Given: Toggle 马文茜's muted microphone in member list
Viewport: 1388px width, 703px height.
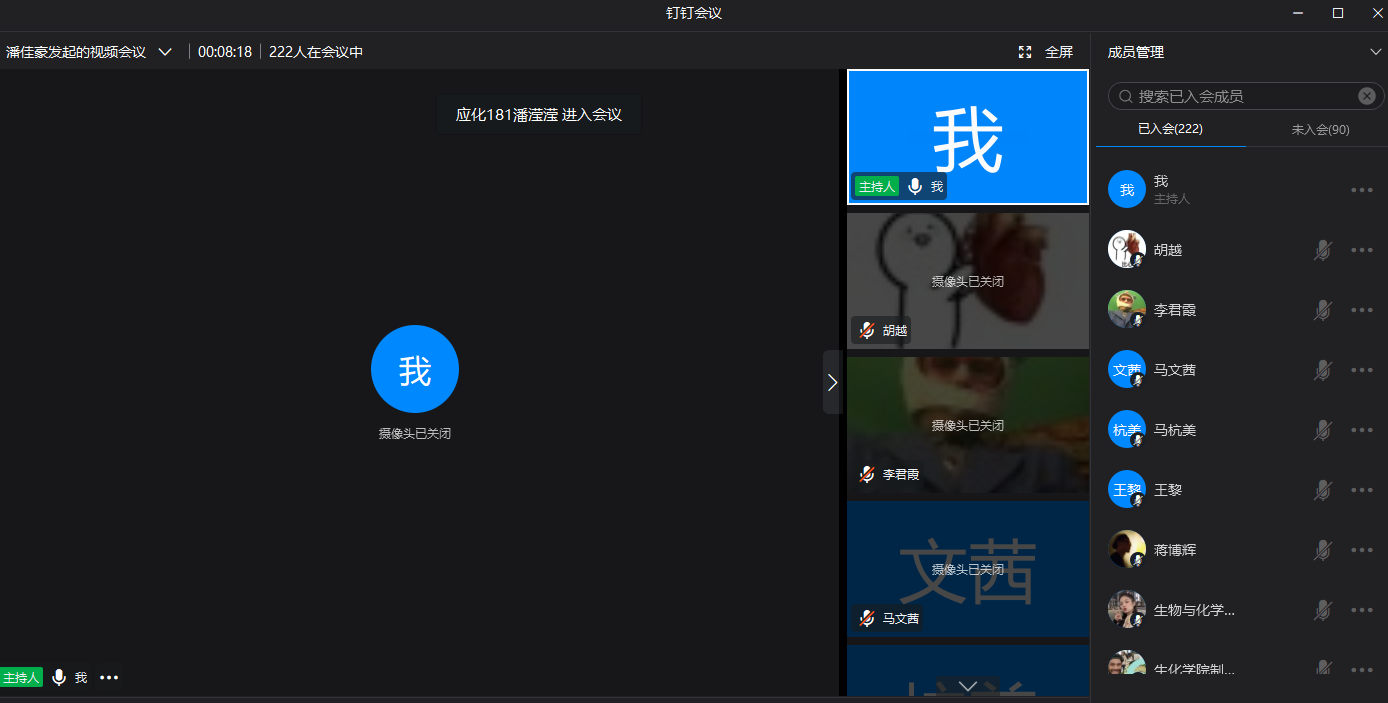Looking at the screenshot, I should point(1323,370).
